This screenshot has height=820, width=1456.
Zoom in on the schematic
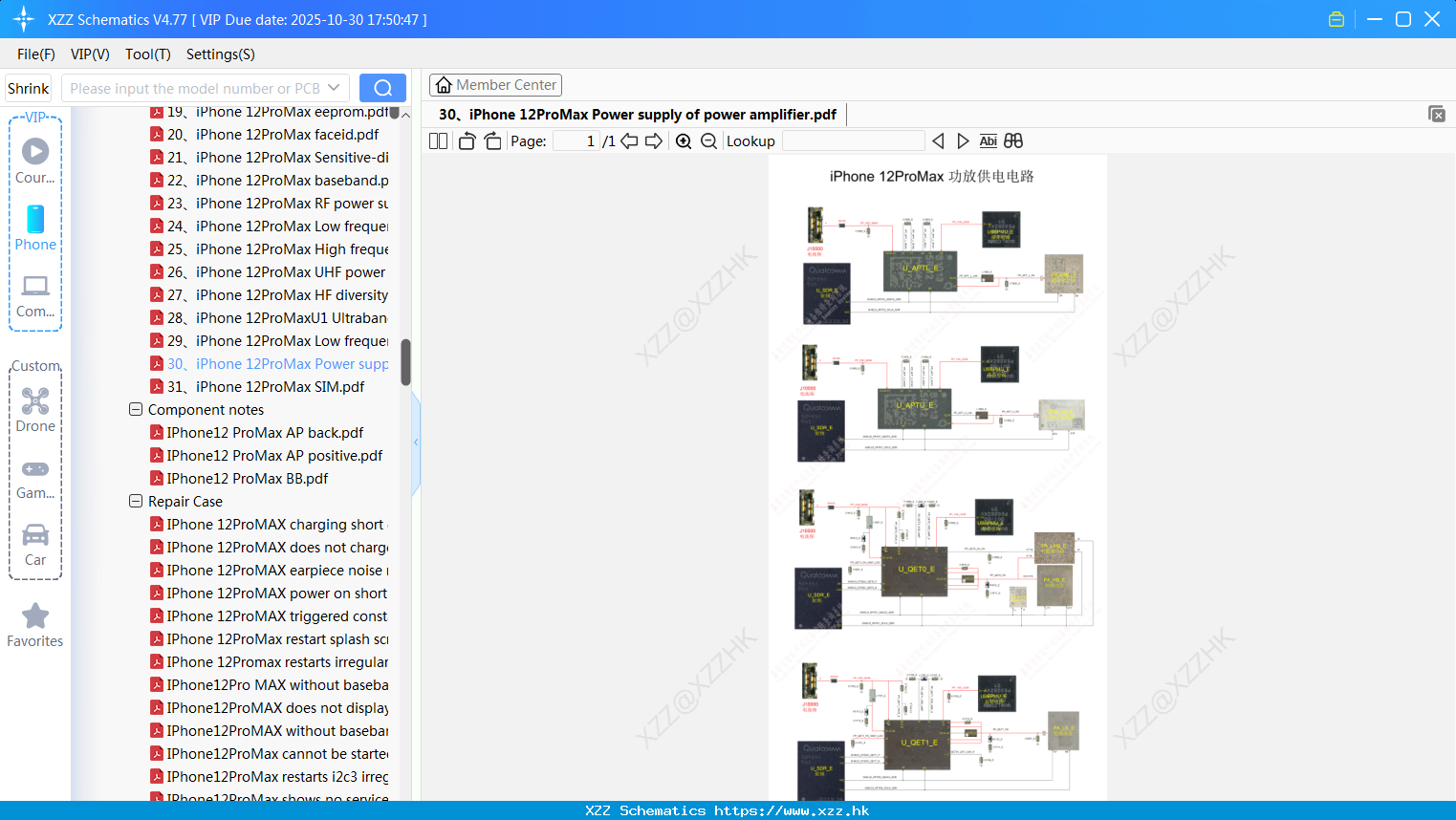[684, 141]
